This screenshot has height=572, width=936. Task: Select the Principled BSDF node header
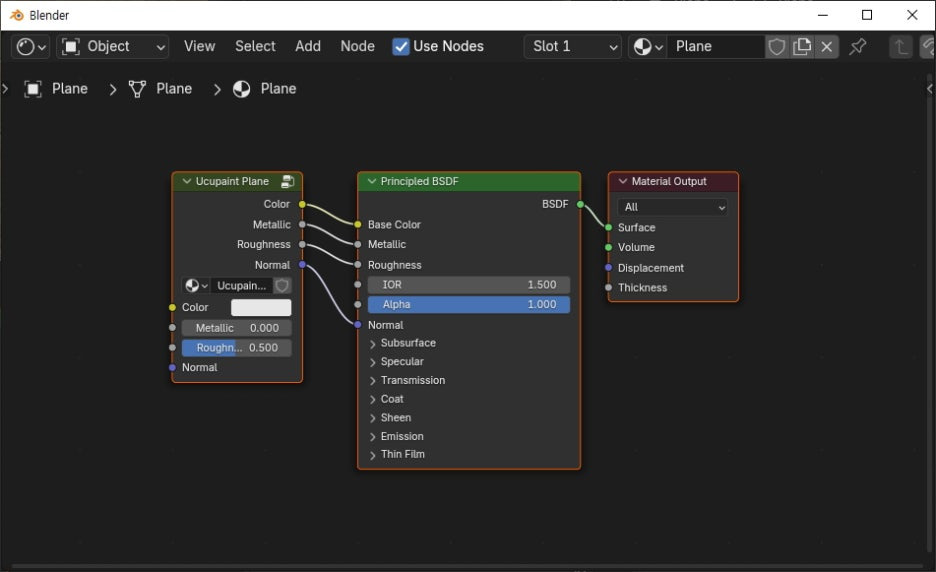click(469, 181)
